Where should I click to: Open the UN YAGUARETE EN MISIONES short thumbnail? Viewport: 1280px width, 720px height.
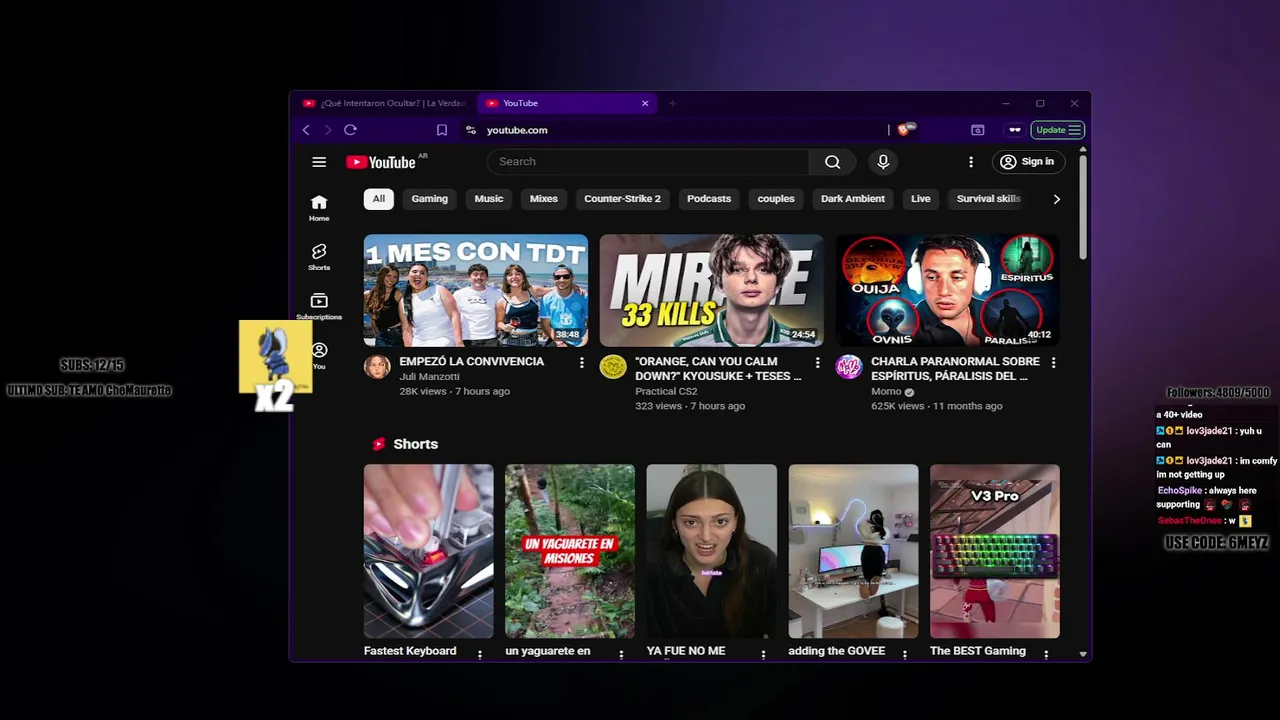coord(570,551)
